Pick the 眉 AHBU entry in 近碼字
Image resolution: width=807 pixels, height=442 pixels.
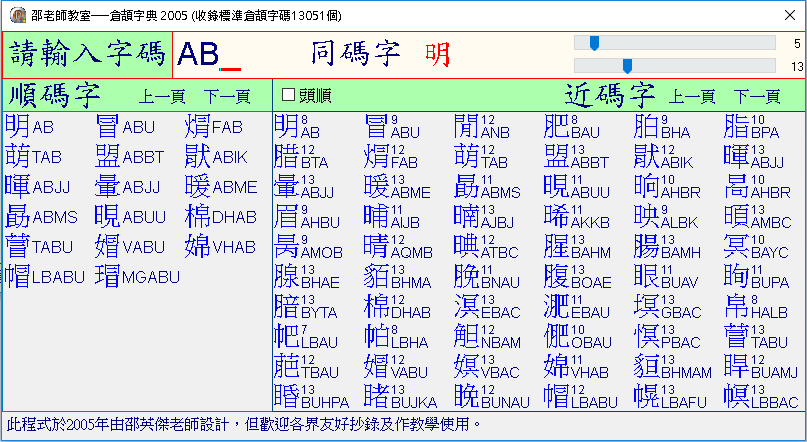click(x=307, y=216)
